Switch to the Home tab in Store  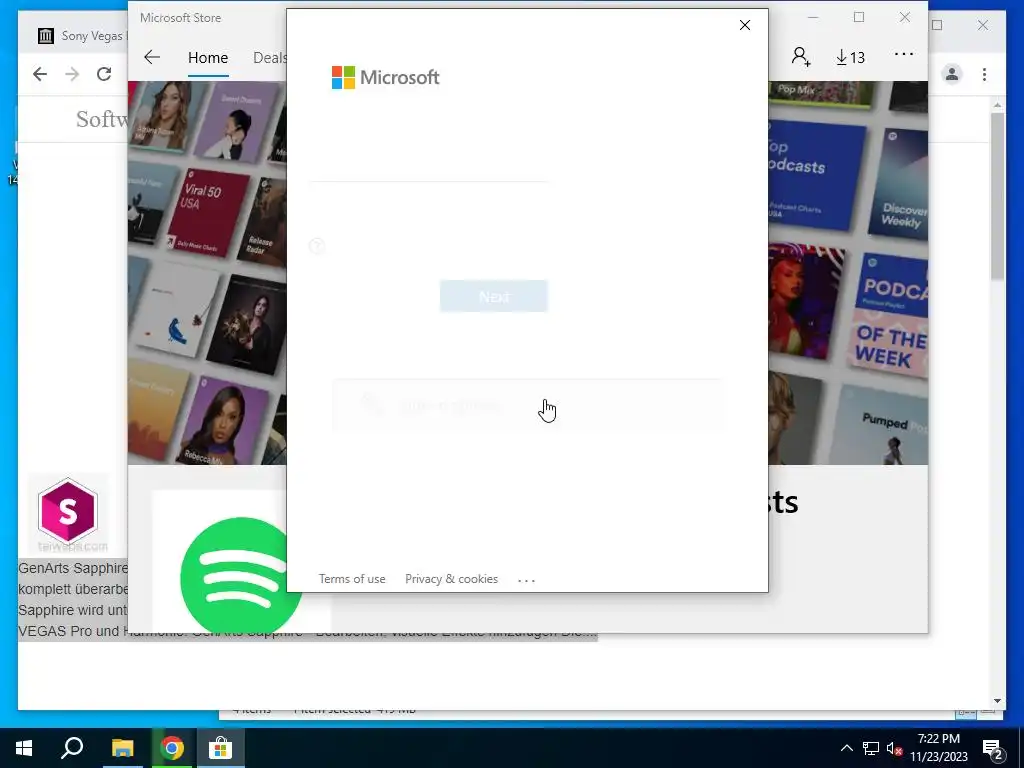click(x=208, y=57)
